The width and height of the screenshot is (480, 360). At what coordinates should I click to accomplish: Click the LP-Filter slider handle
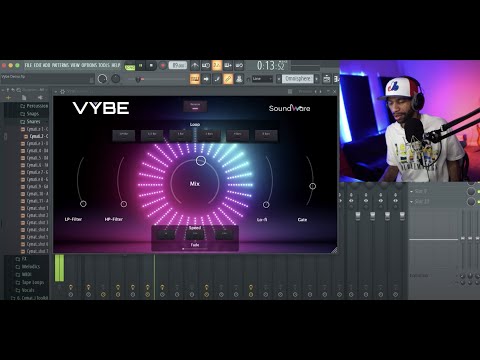tap(83, 204)
